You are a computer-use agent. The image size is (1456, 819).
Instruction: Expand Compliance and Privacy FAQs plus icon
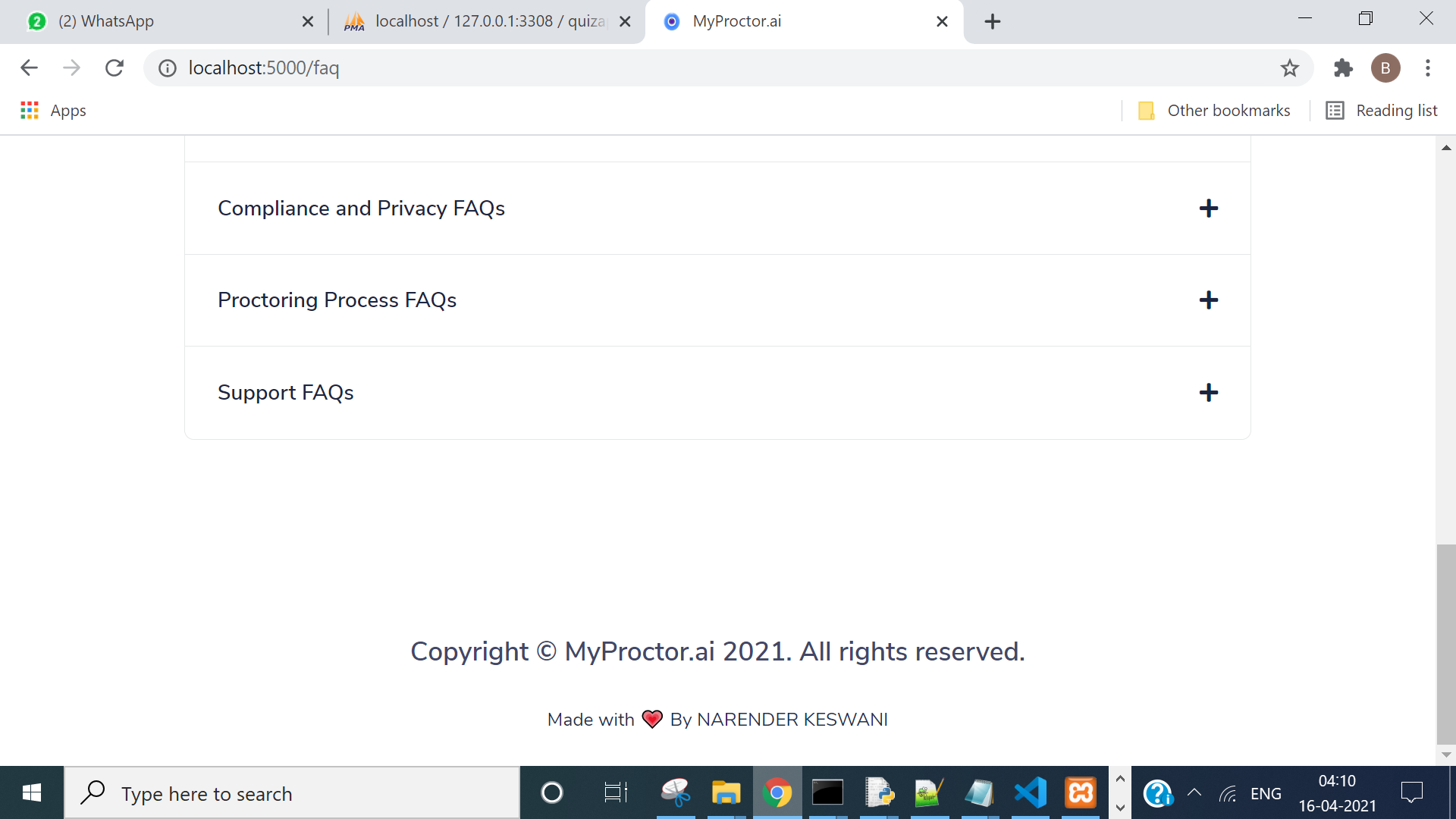point(1208,209)
